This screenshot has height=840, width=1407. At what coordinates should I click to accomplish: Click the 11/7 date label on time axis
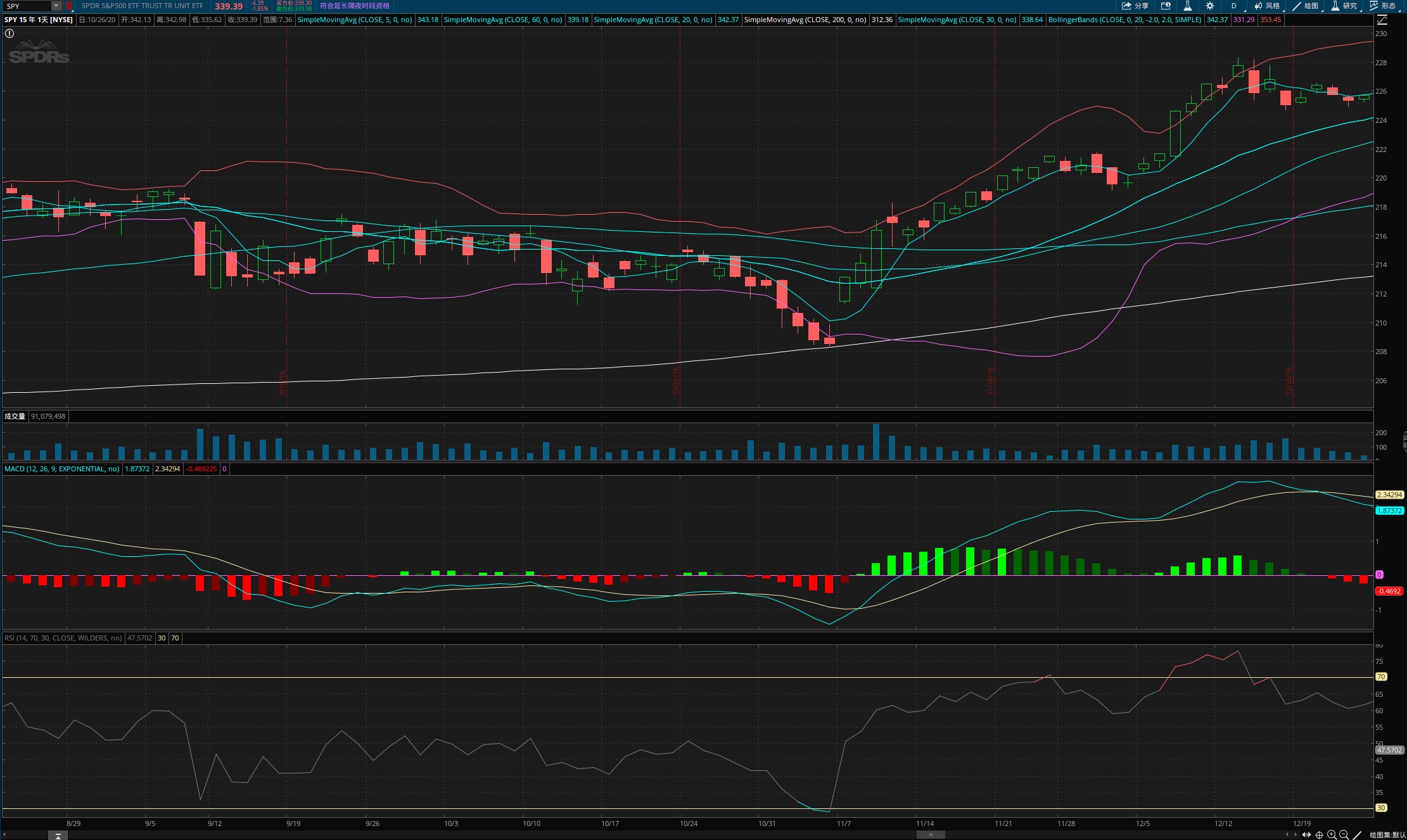pyautogui.click(x=843, y=824)
